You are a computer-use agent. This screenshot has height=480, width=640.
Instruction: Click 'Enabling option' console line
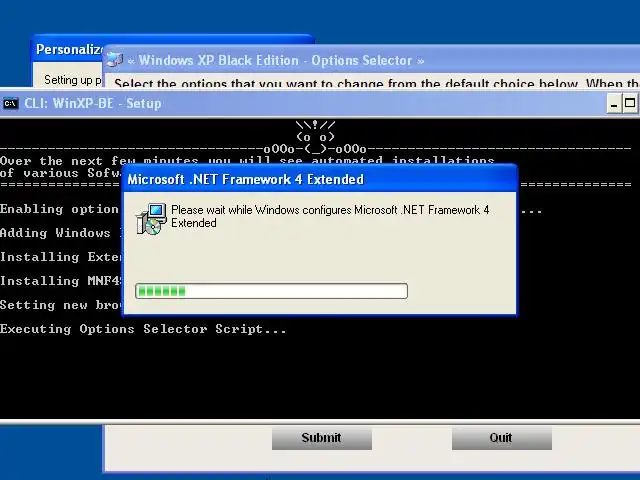tap(60, 209)
